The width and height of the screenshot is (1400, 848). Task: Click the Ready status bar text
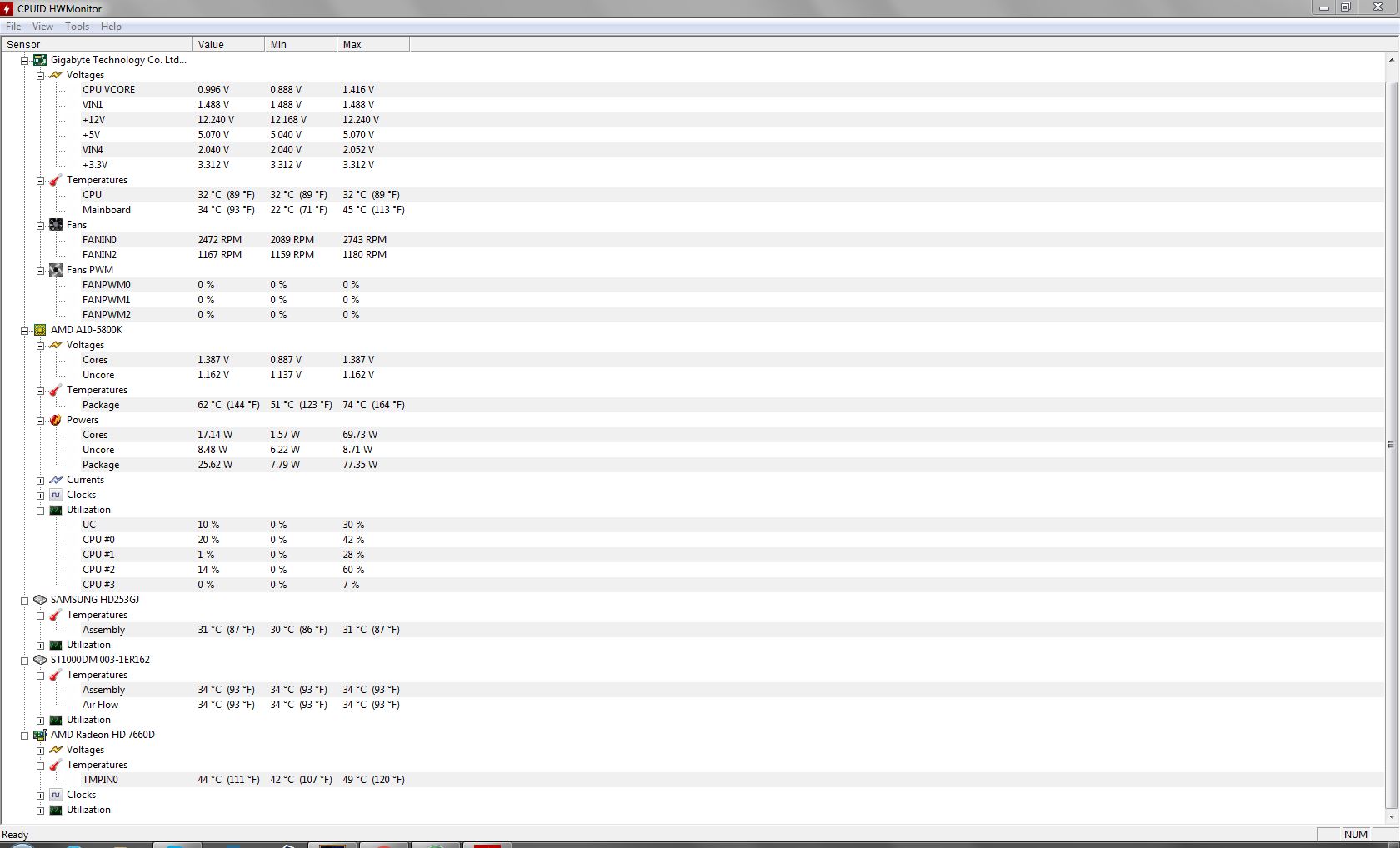pos(15,835)
